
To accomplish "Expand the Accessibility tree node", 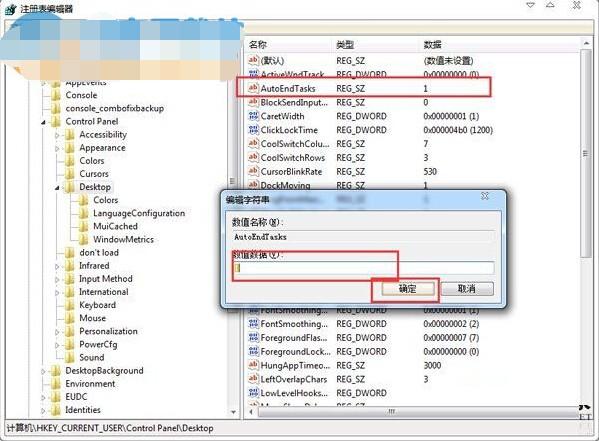I will point(57,135).
